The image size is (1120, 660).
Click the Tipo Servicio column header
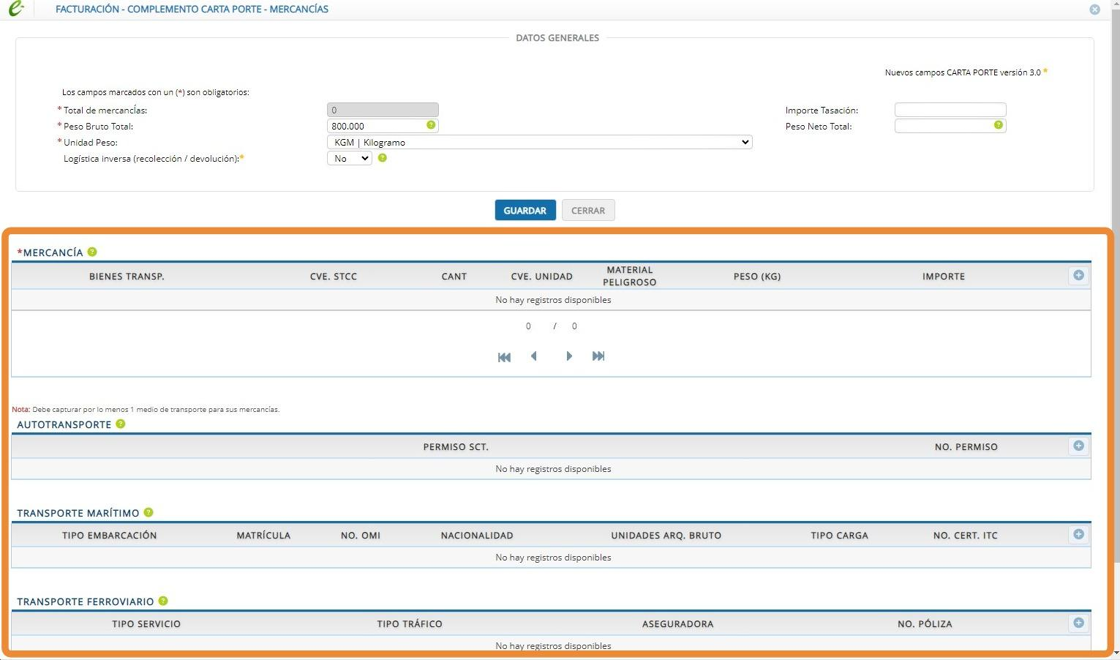click(146, 624)
